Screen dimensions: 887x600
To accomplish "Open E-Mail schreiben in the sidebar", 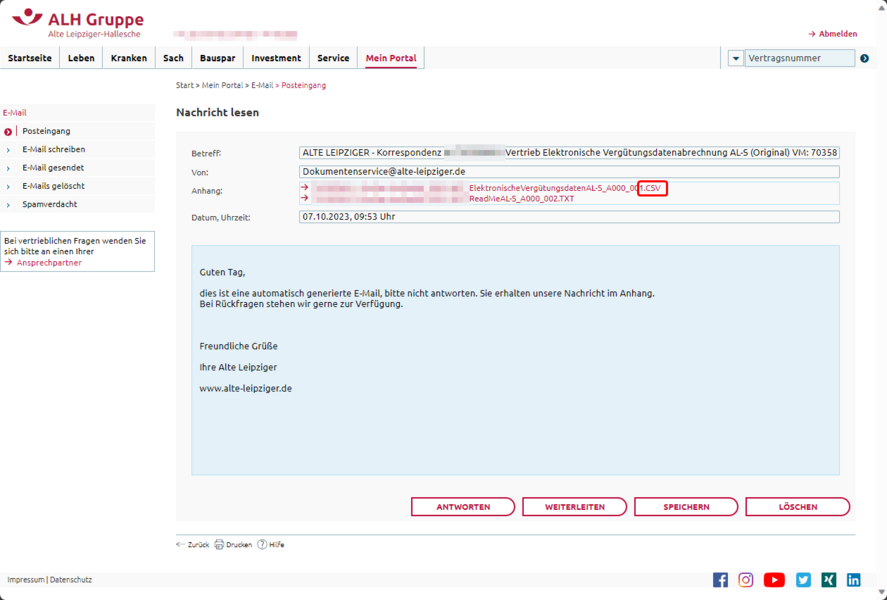I will [54, 149].
